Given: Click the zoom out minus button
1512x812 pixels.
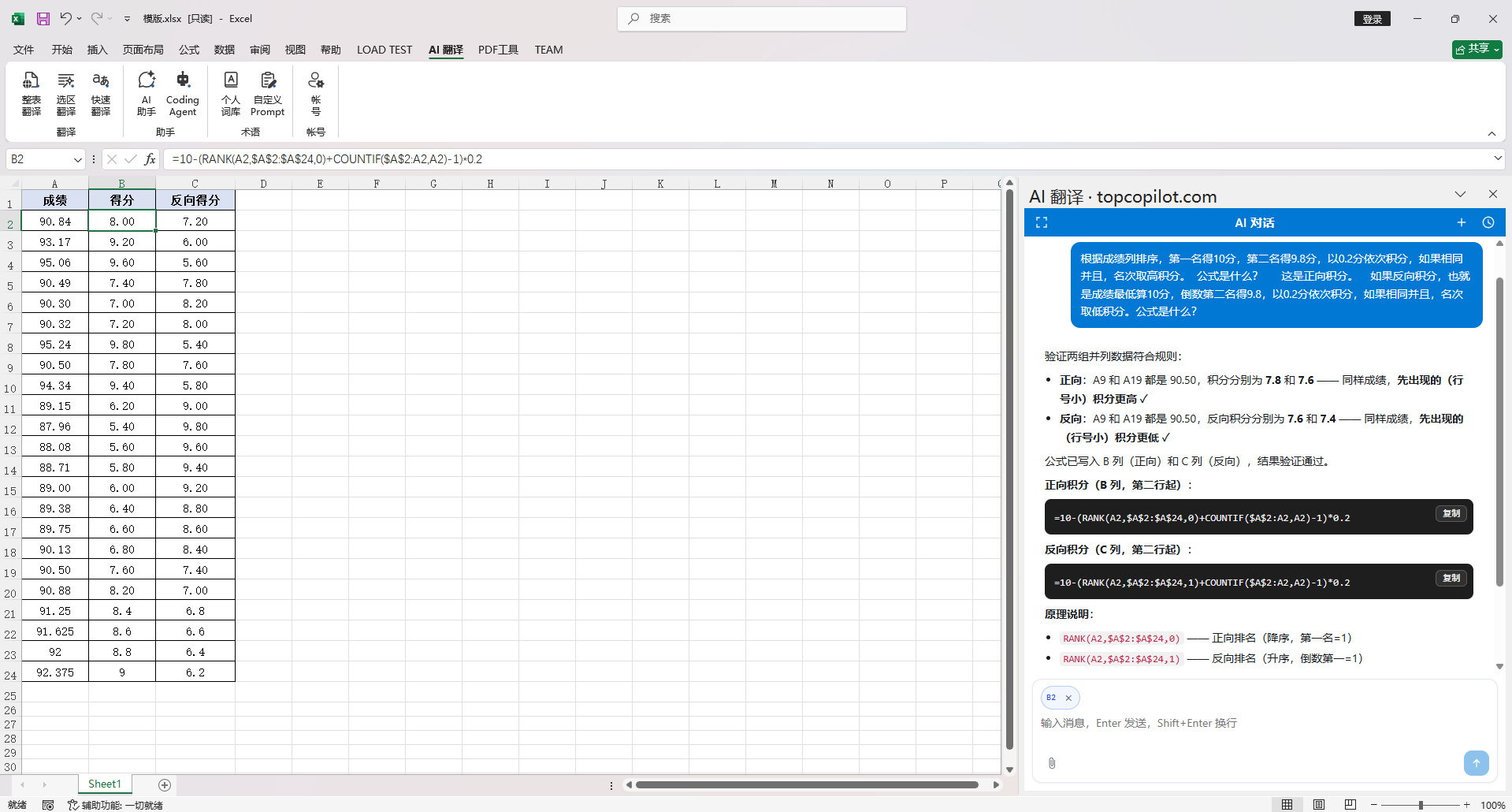Looking at the screenshot, I should [1374, 805].
